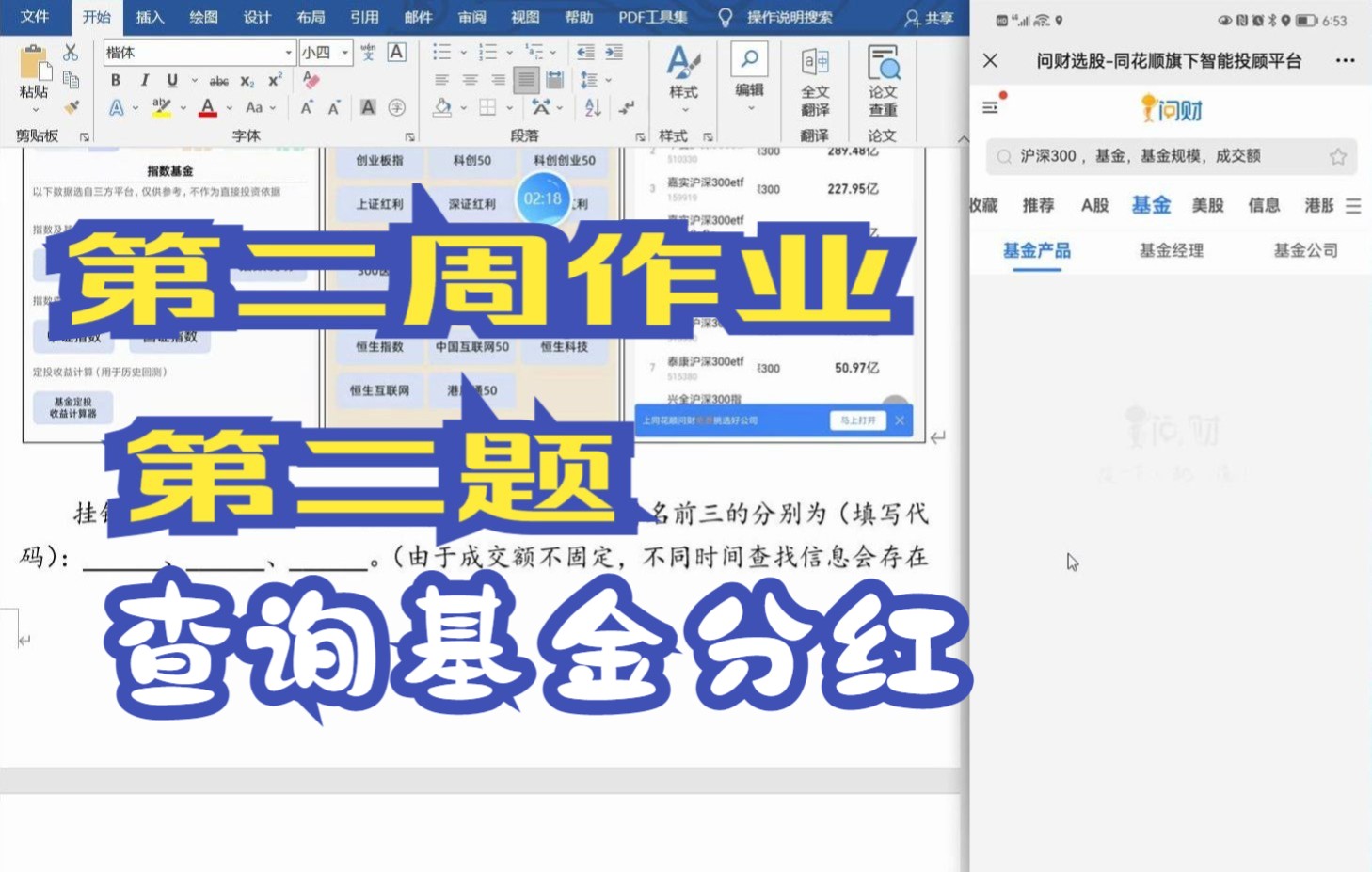The height and width of the screenshot is (872, 1372).
Task: Toggle Bold formatting
Action: [x=116, y=80]
